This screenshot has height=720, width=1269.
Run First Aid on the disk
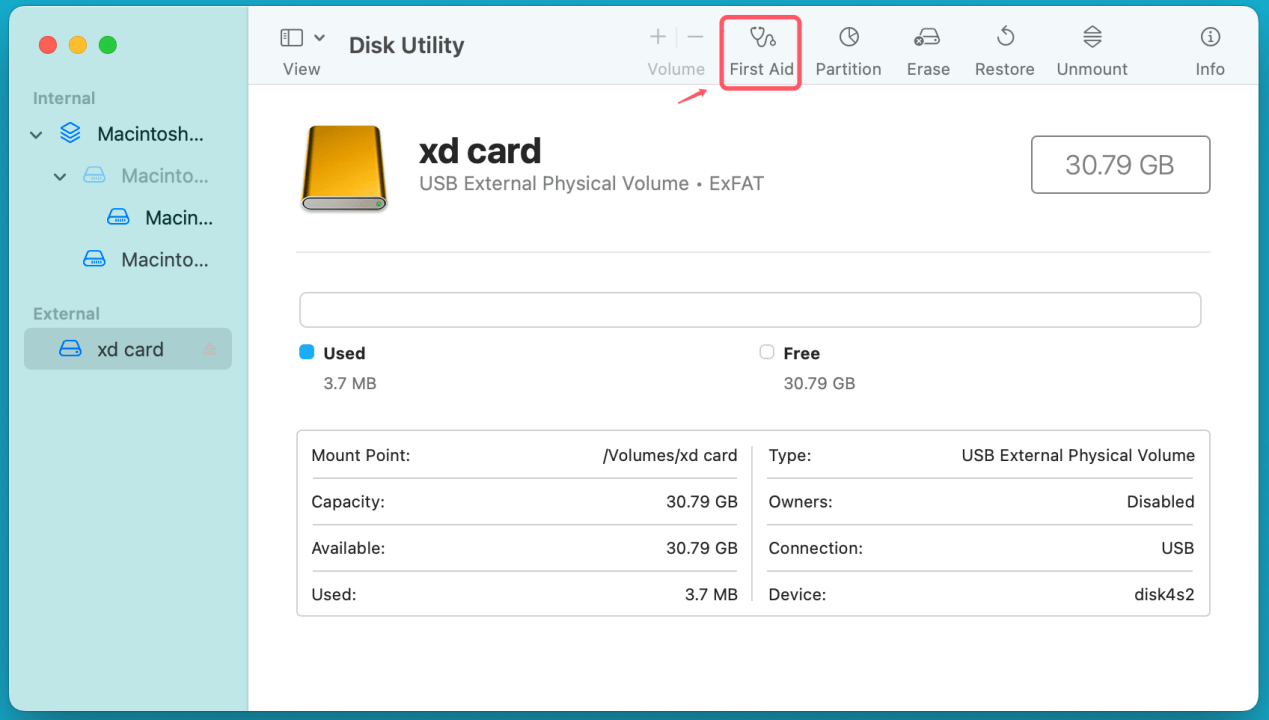coord(761,51)
